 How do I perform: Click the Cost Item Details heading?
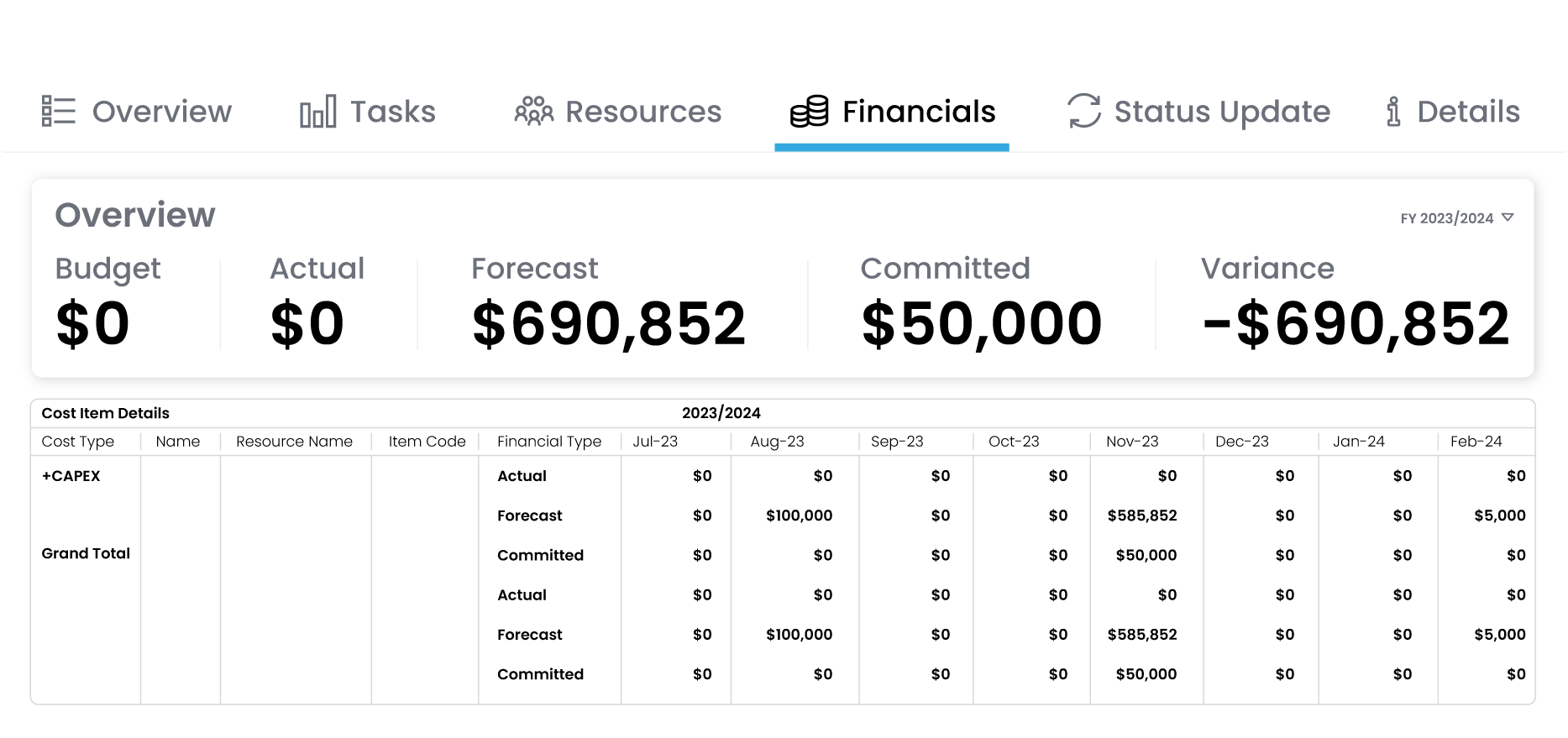pyautogui.click(x=106, y=413)
